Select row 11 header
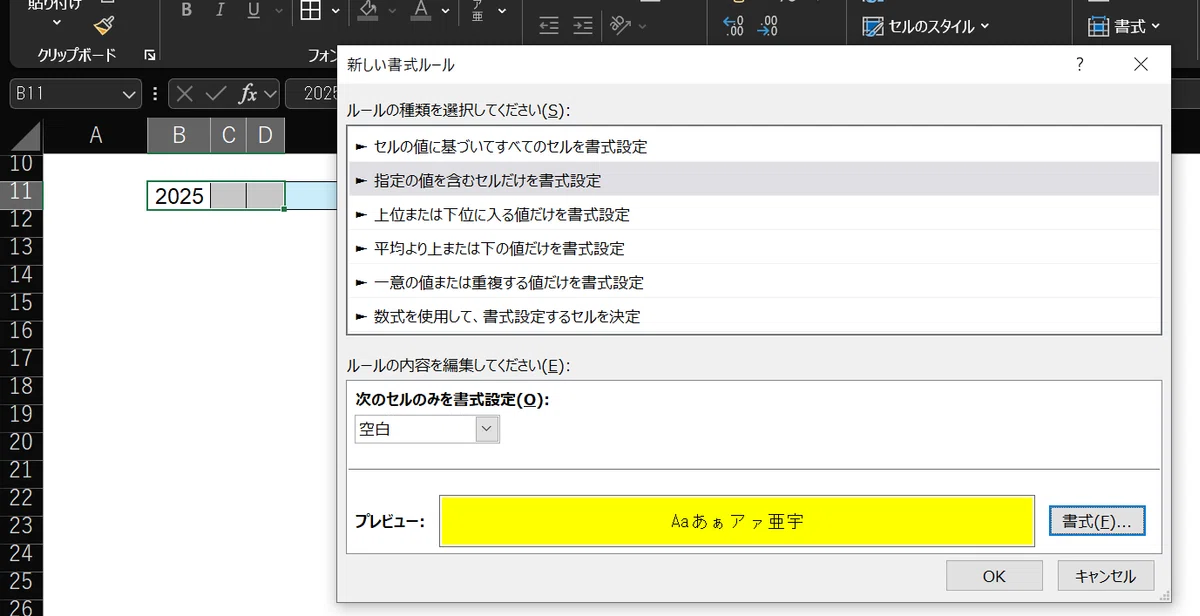Image resolution: width=1200 pixels, height=616 pixels. [x=21, y=193]
